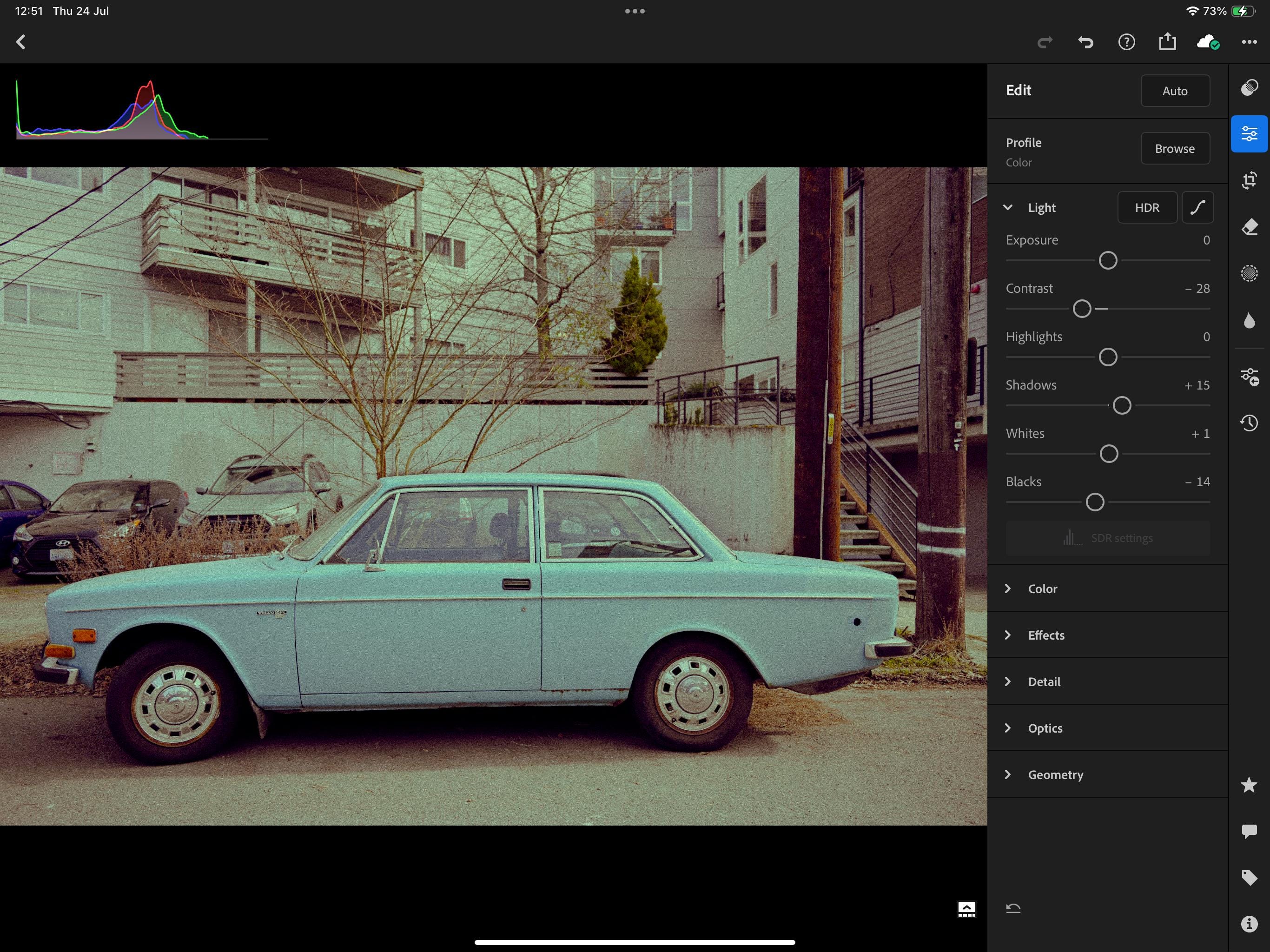Open the Comments speech bubble icon

(1250, 832)
